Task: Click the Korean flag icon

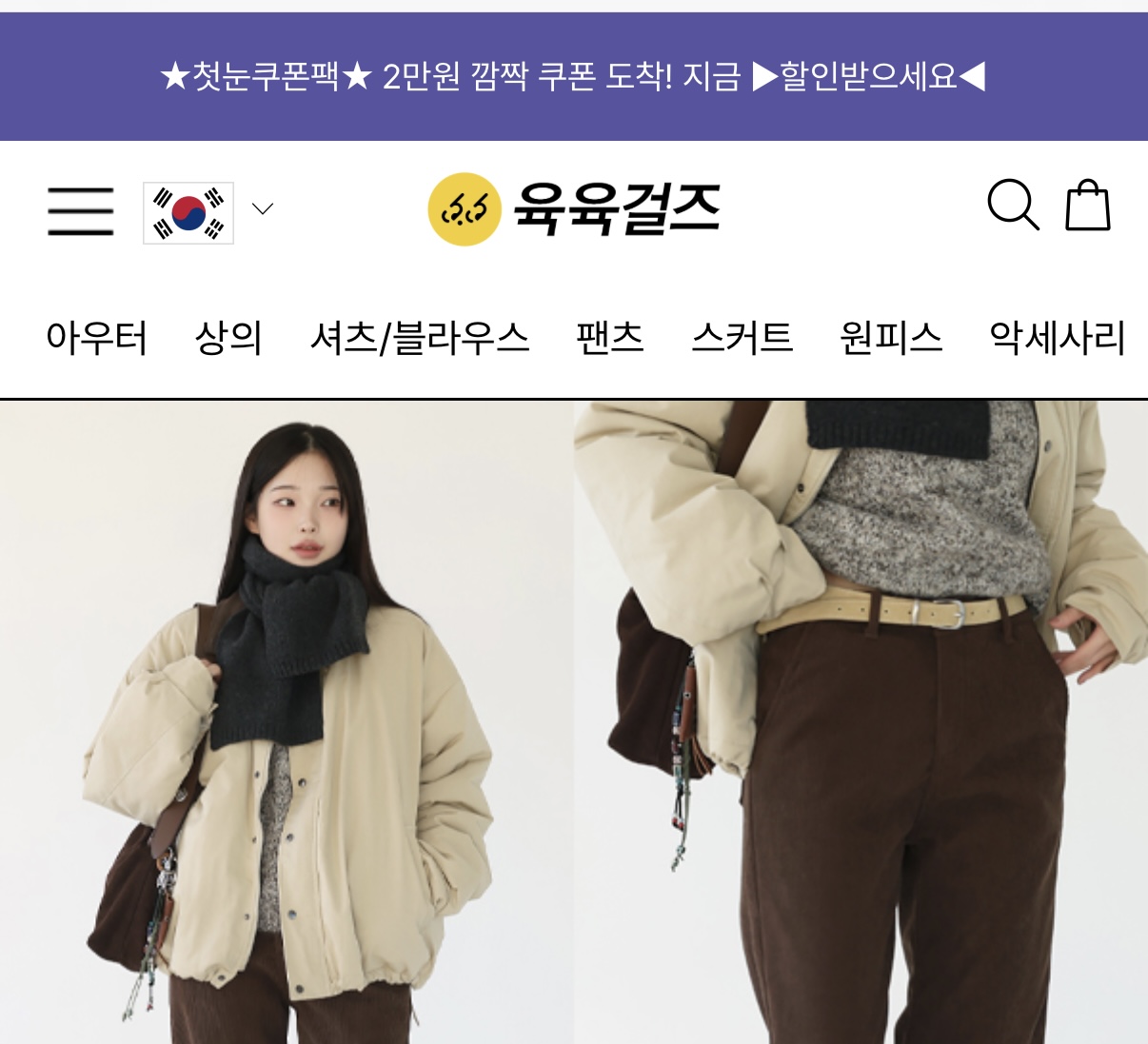Action: click(188, 212)
